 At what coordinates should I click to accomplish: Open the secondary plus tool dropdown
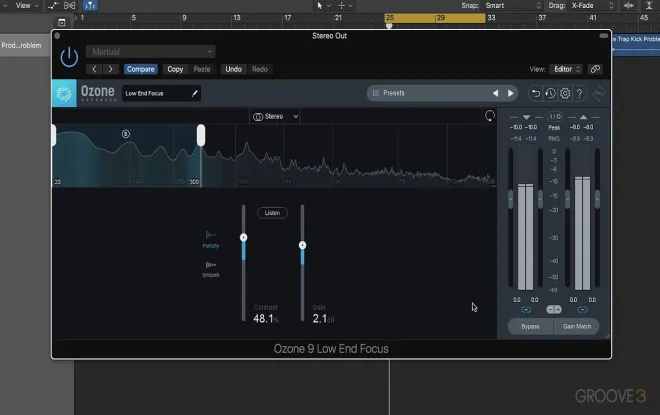coord(345,5)
